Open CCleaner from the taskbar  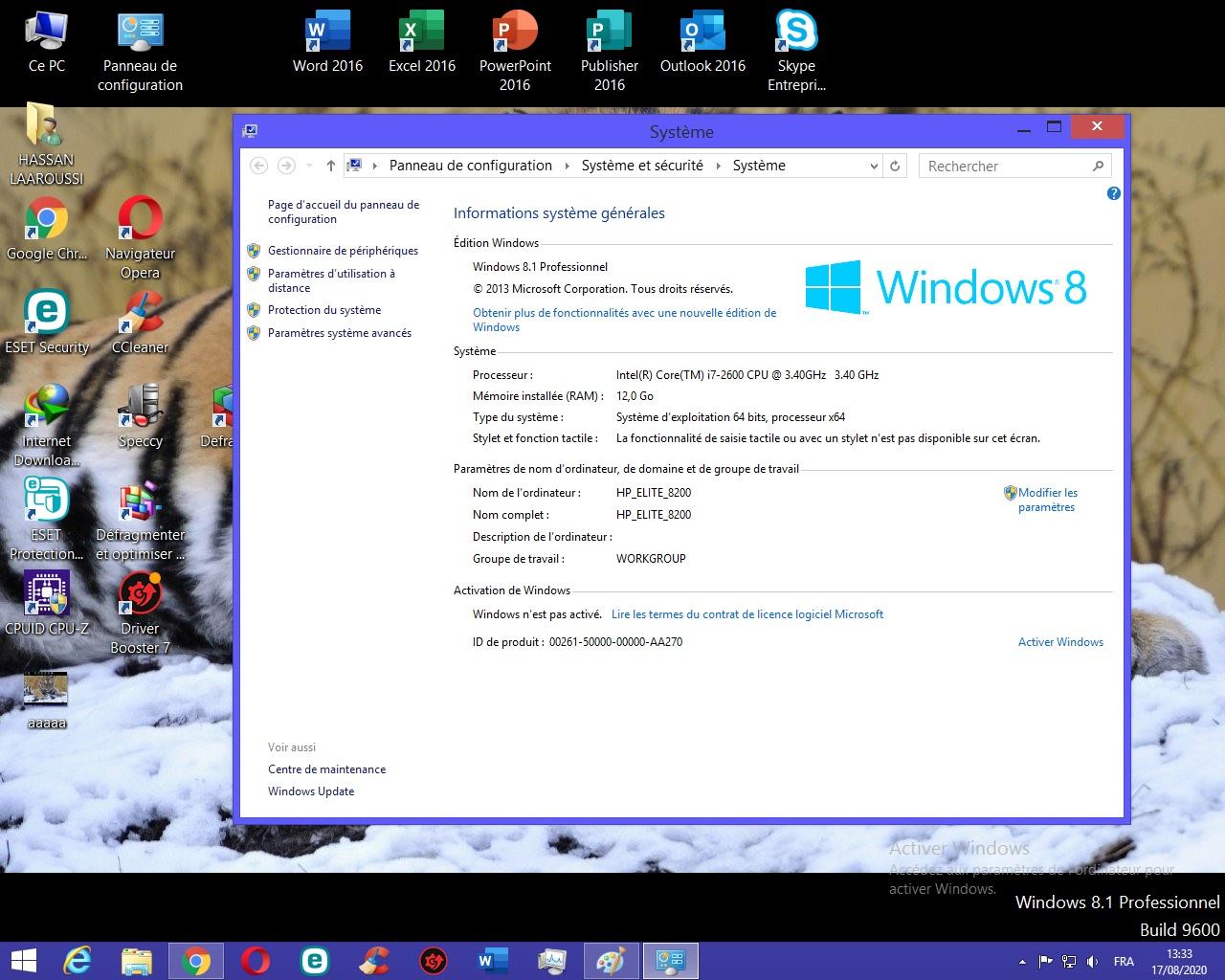374,961
